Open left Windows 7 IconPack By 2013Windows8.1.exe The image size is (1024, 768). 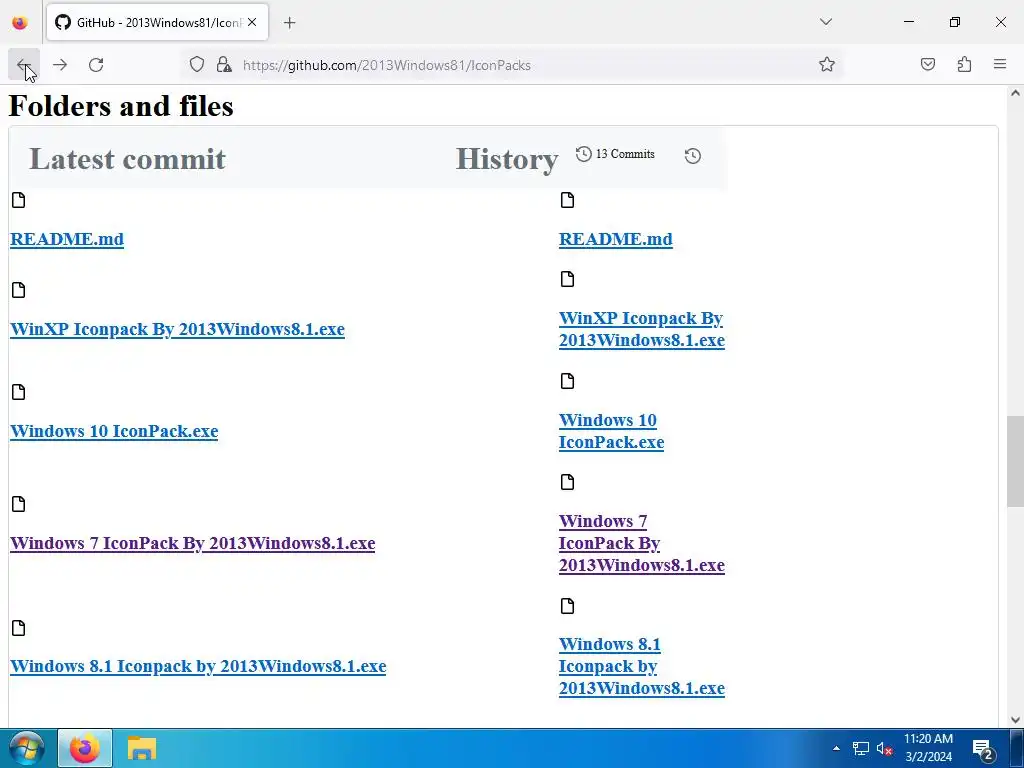coord(193,543)
